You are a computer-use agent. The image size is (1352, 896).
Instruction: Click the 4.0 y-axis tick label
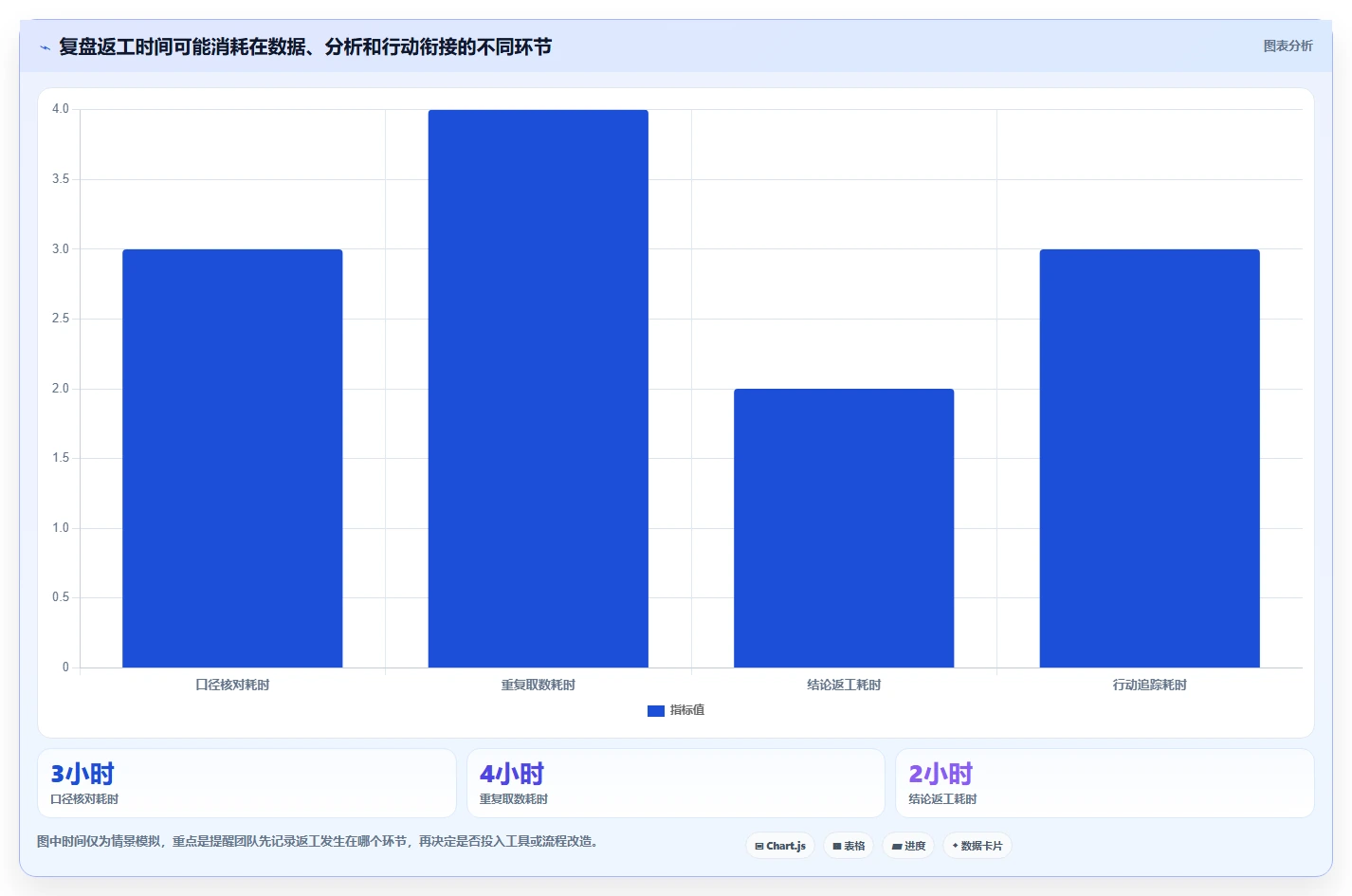[x=61, y=109]
